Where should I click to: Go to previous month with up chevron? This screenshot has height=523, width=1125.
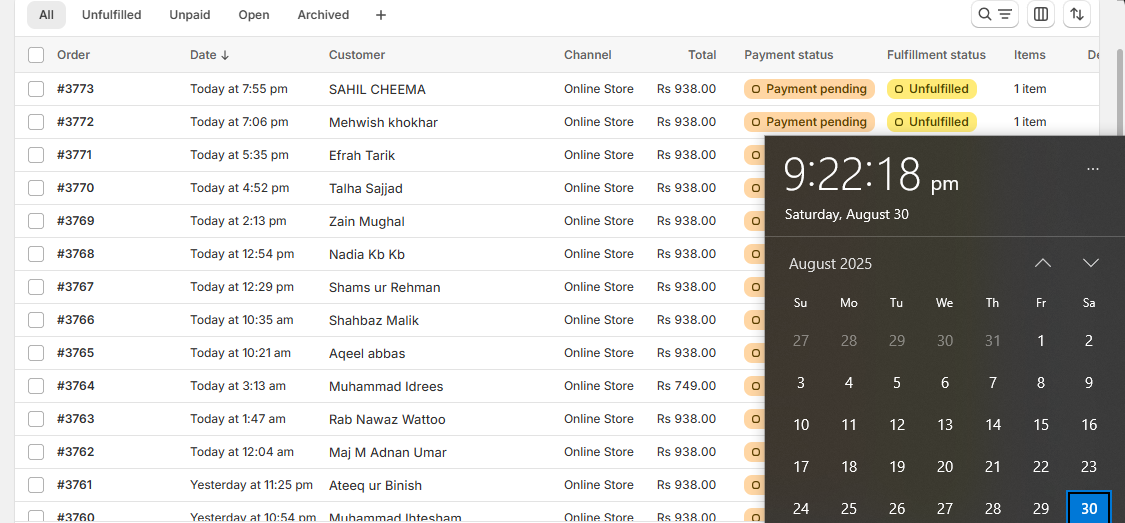[x=1043, y=263]
